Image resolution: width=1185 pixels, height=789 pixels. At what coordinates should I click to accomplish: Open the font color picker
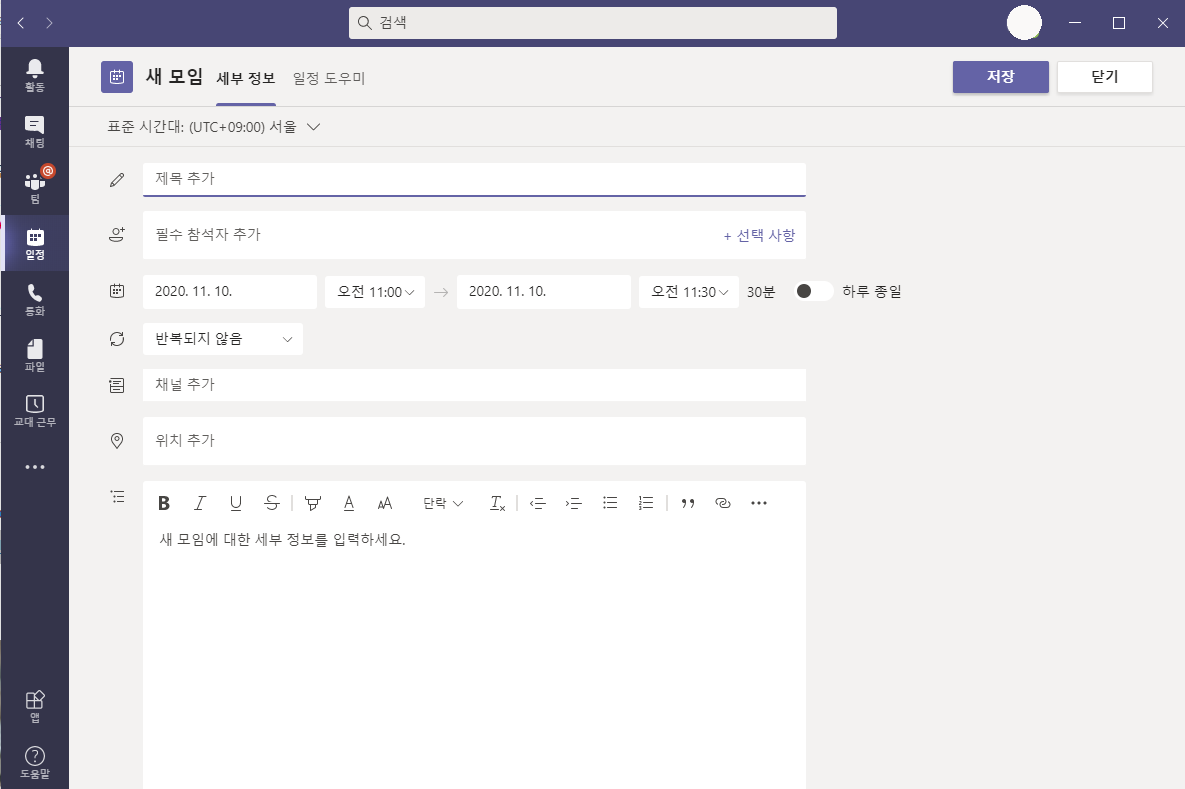(x=348, y=503)
